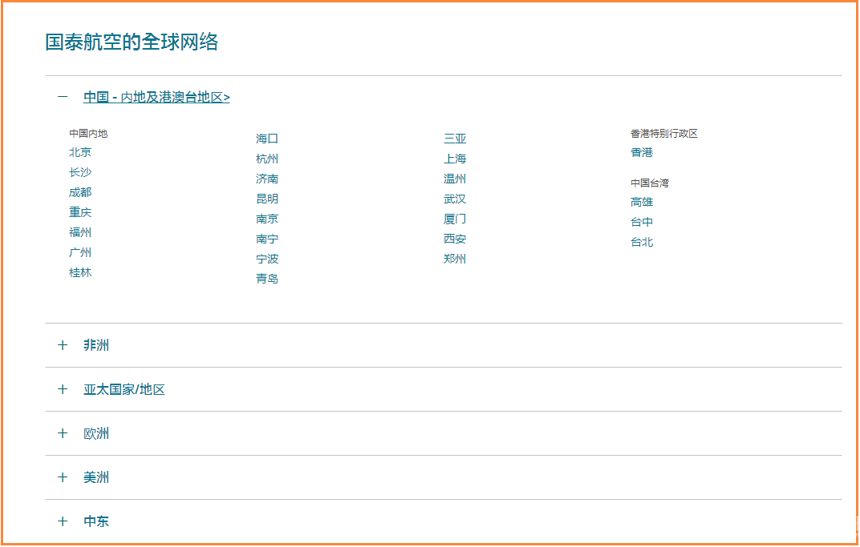Go to the 武汉 destination page
The width and height of the screenshot is (860, 547).
[x=455, y=199]
